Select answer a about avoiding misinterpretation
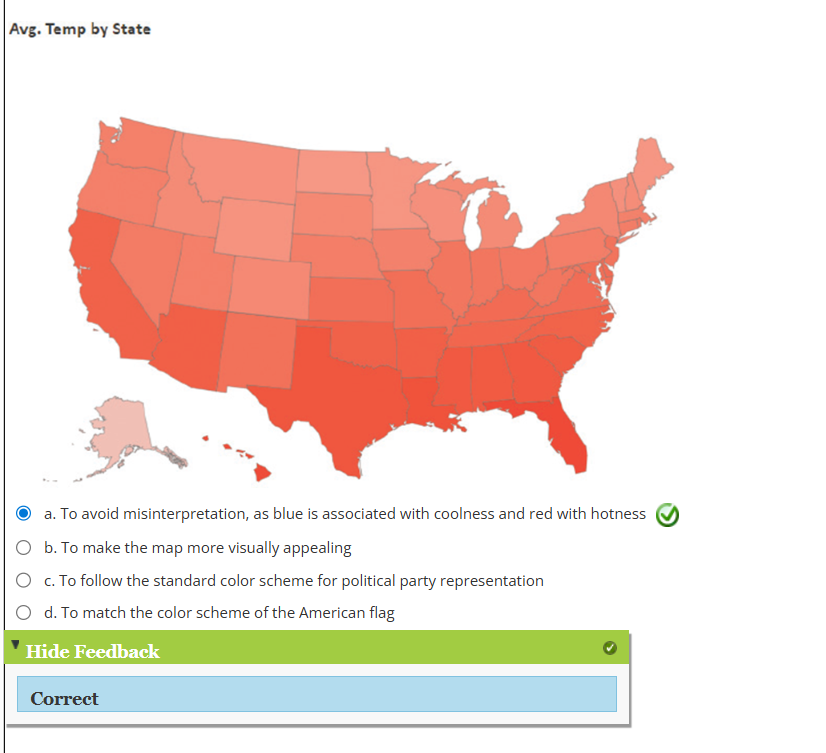The height and width of the screenshot is (753, 826). (24, 514)
